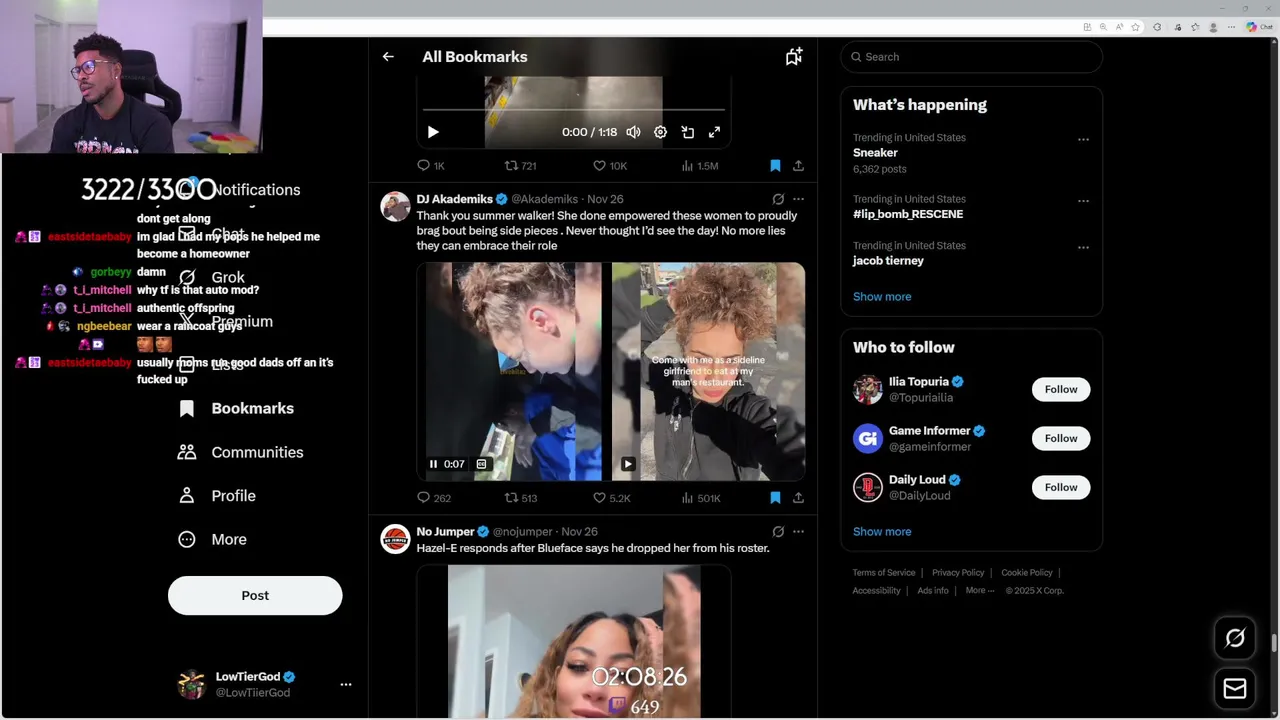Open options for Sneaker trend

tap(1083, 140)
